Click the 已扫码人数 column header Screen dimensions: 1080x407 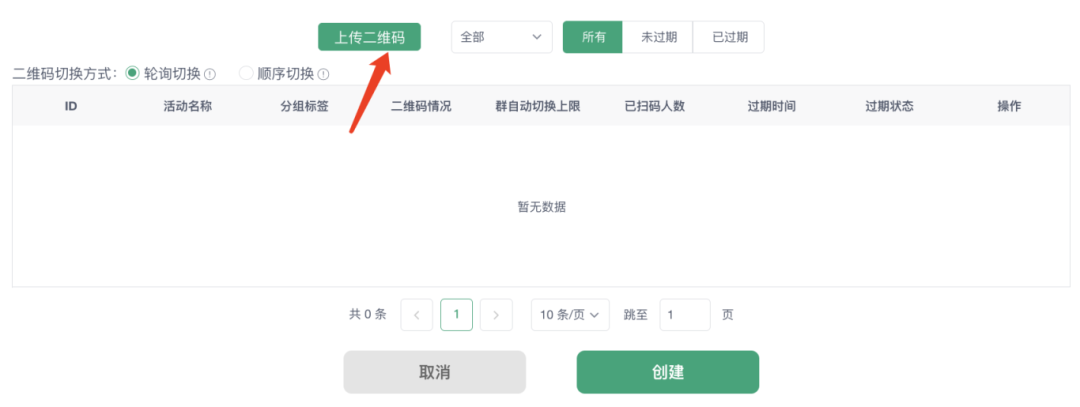click(654, 106)
